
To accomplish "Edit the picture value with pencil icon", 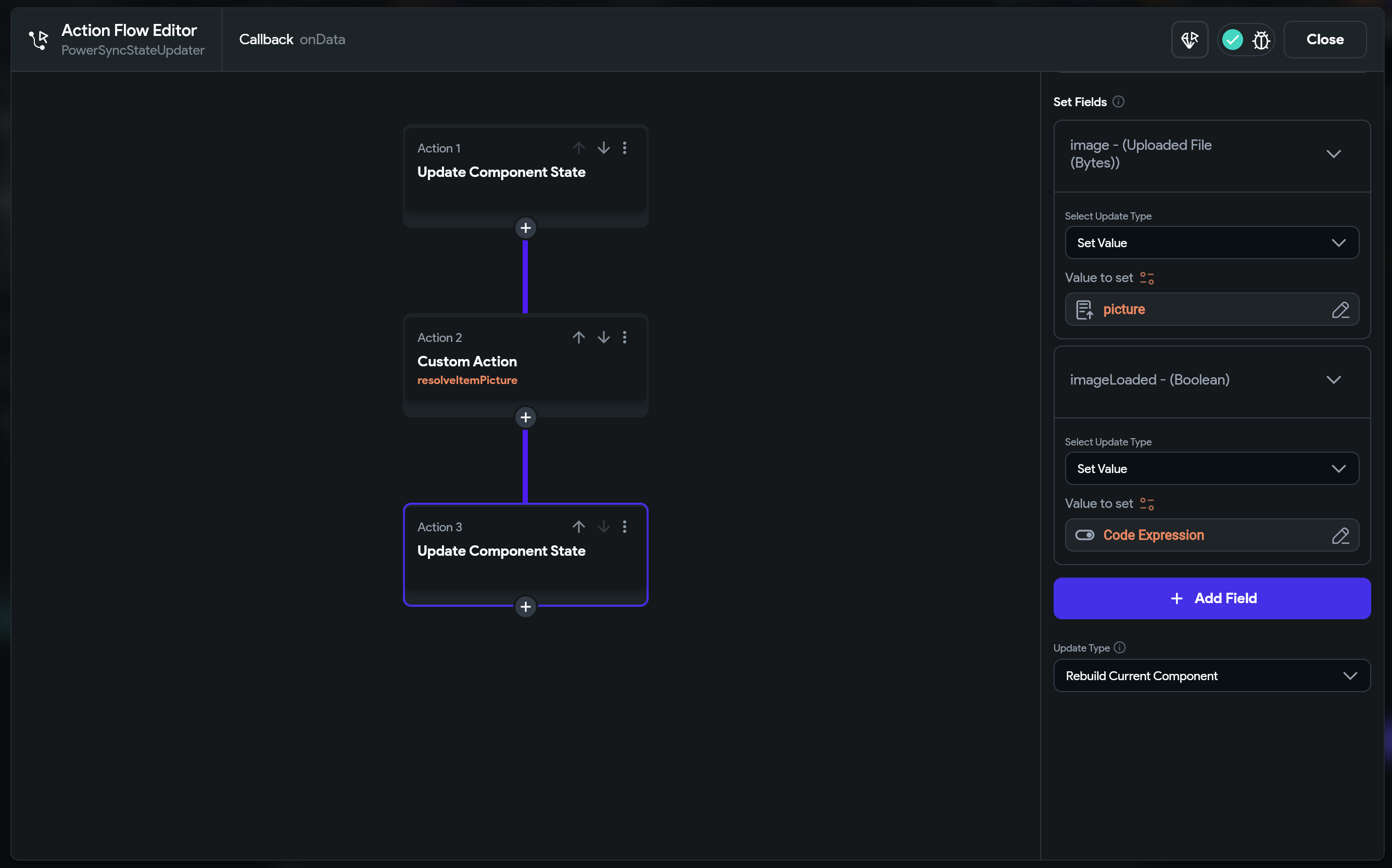I will point(1340,310).
